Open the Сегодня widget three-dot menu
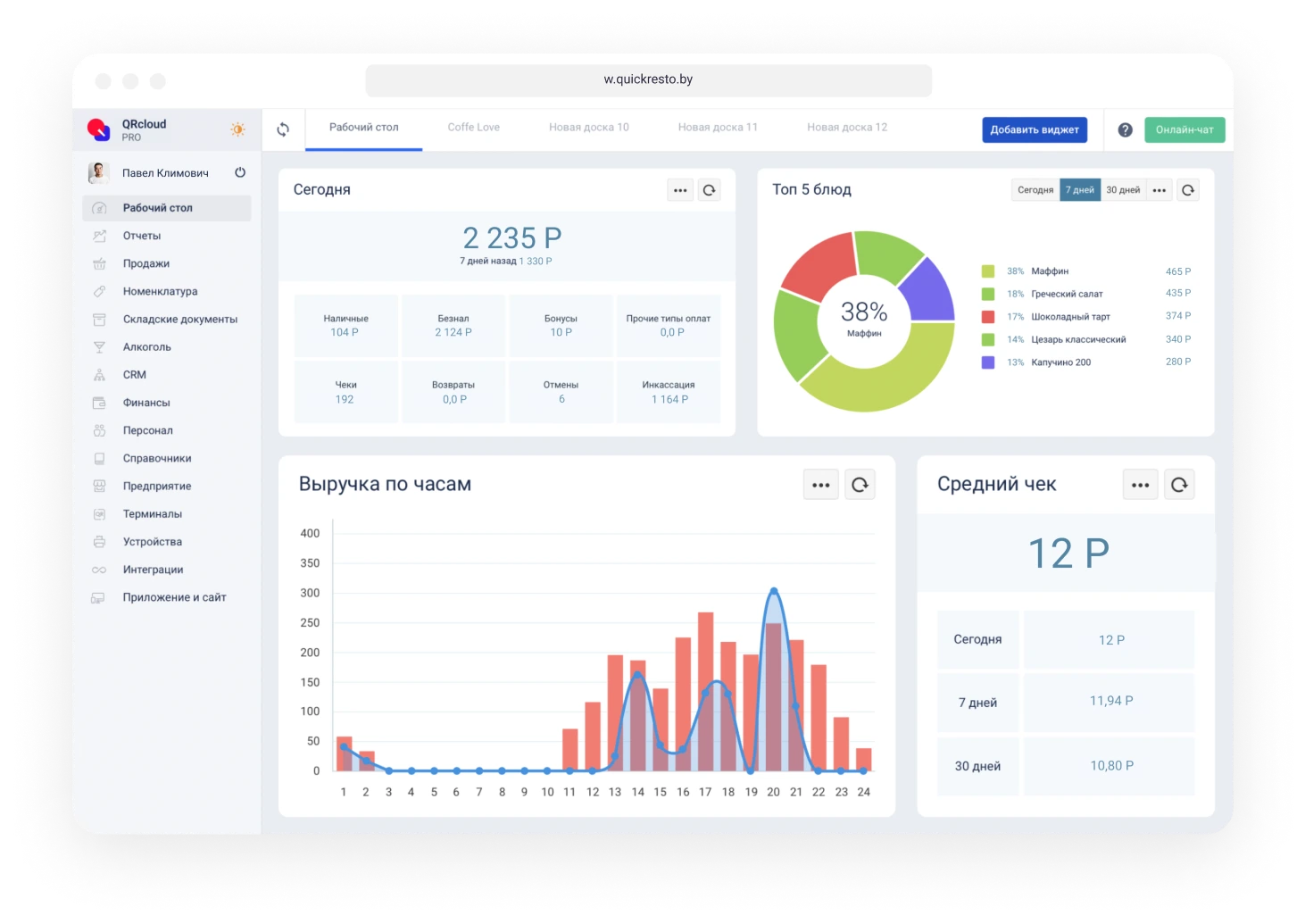The height and width of the screenshot is (924, 1305). coord(680,190)
